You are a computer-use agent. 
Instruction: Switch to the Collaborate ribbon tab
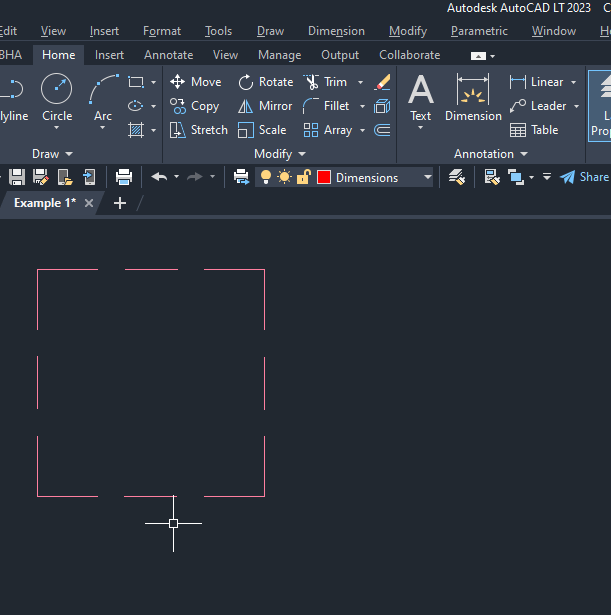(x=409, y=55)
